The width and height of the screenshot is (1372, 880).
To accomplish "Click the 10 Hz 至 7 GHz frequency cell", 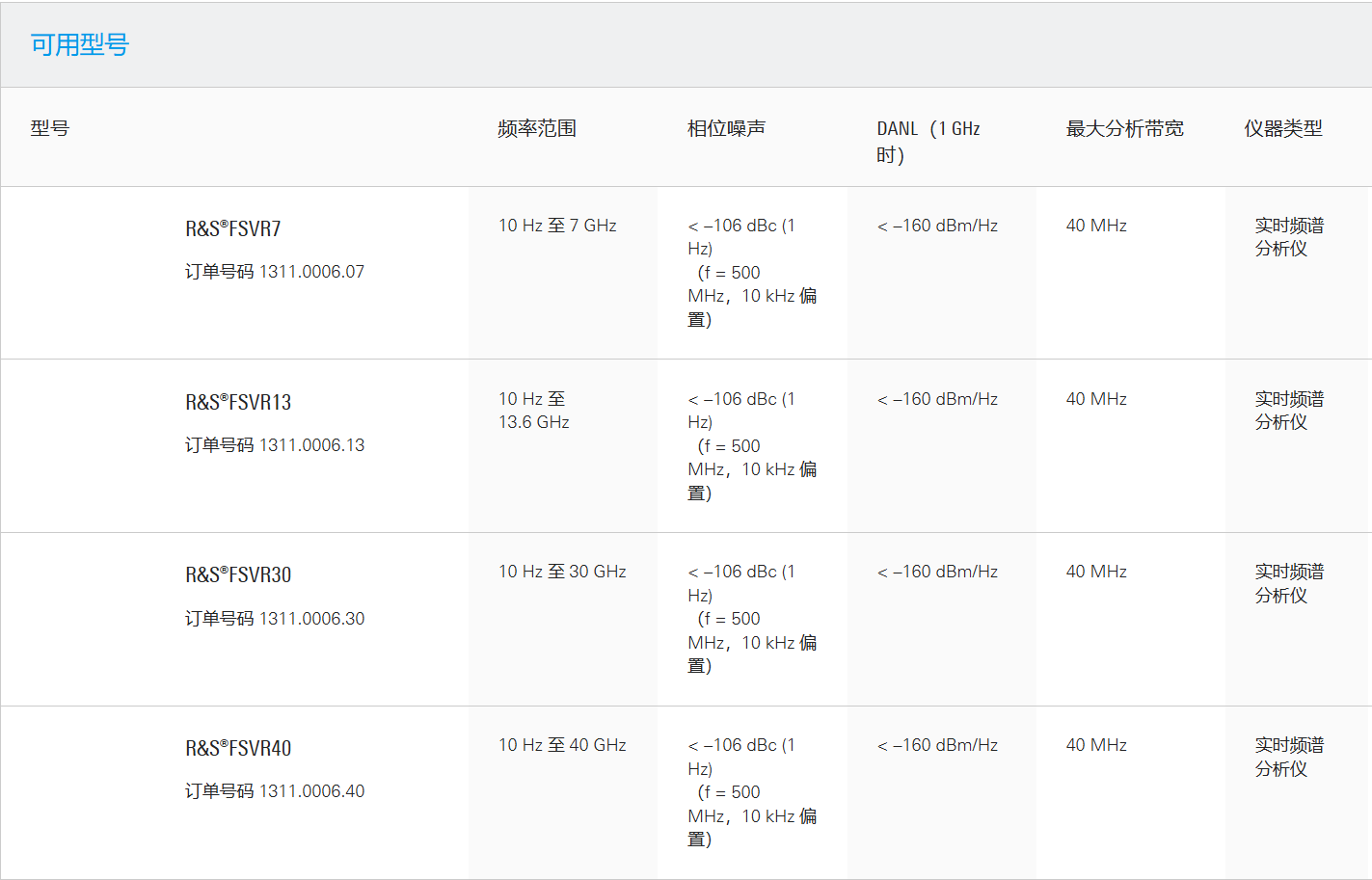I will 557,226.
